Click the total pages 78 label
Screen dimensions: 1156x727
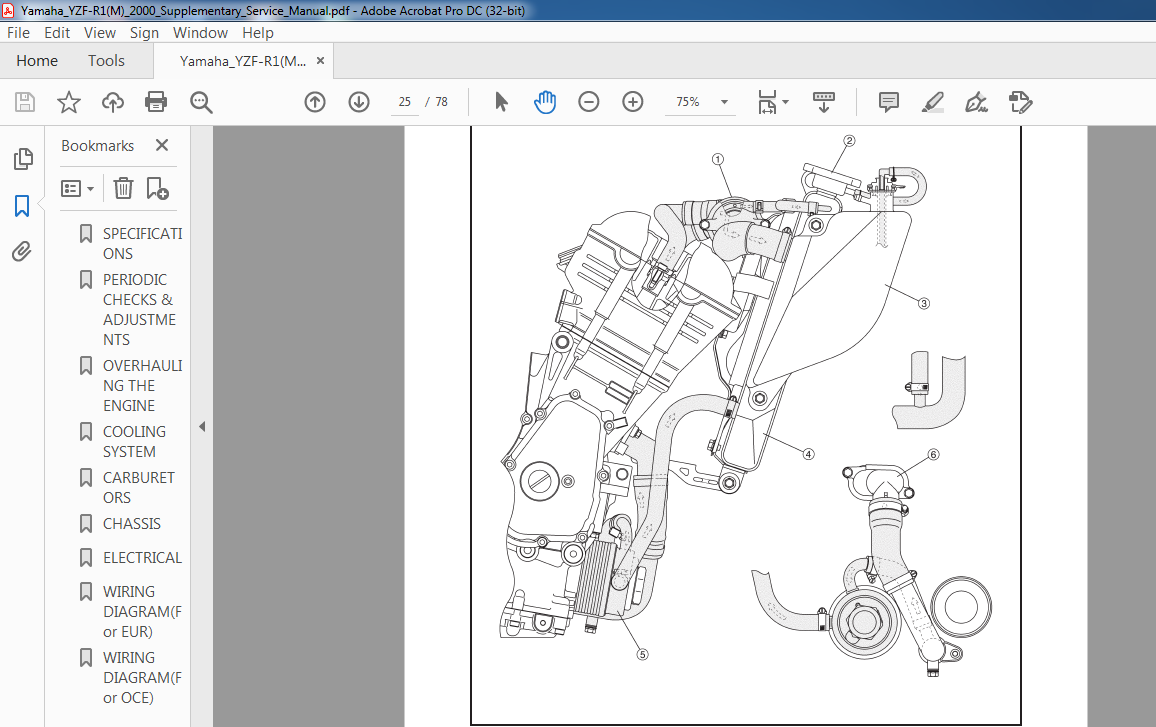442,102
